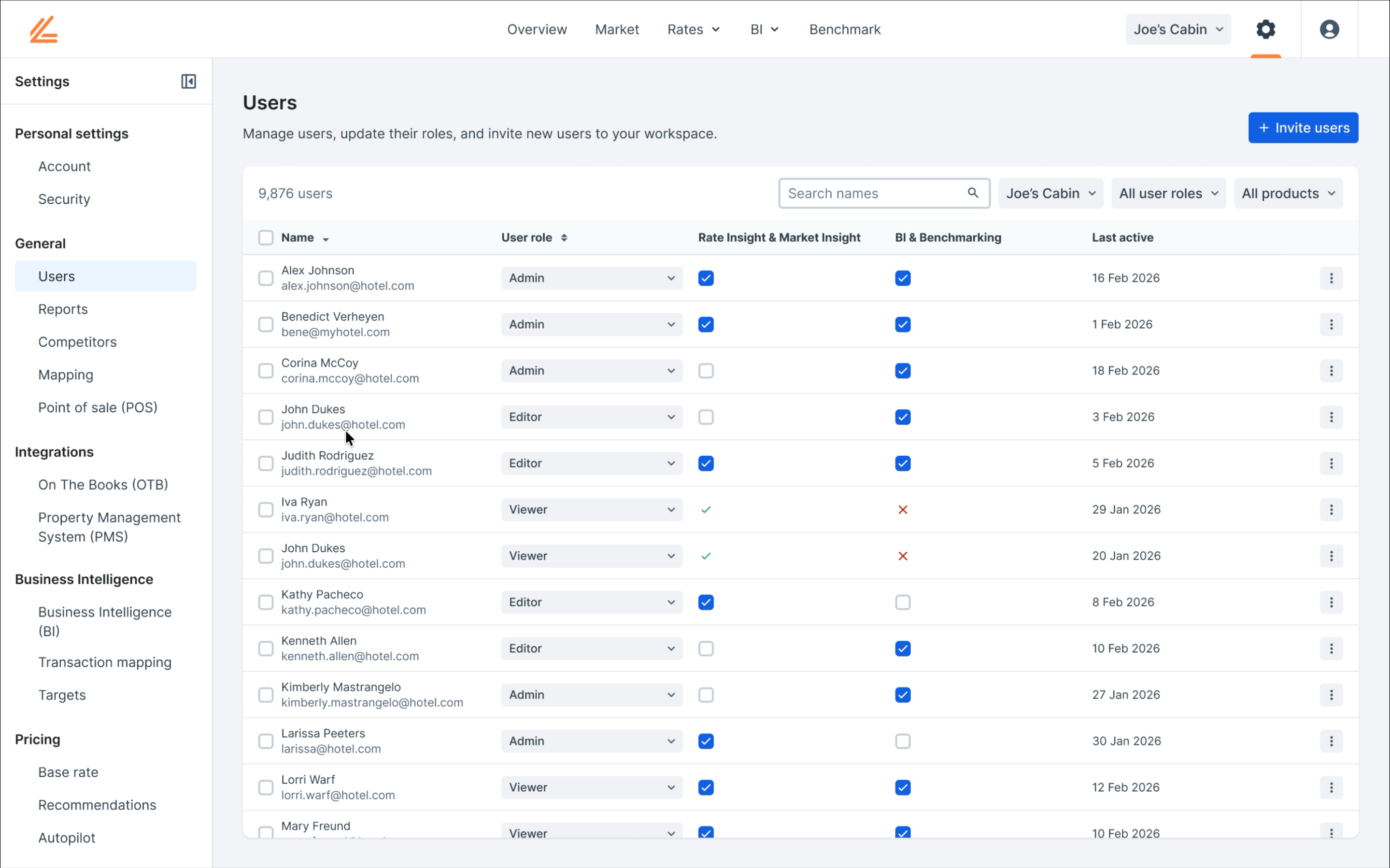Open more options for Corina McCoy row

1331,371
